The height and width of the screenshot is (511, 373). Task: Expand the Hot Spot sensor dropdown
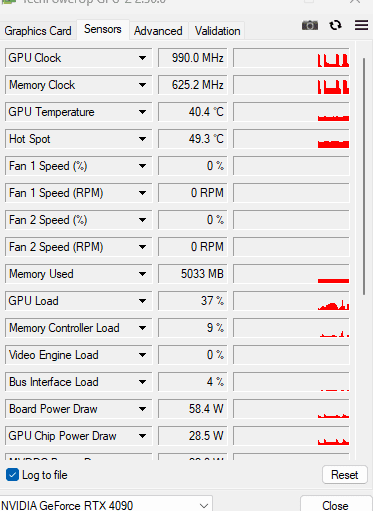coord(142,139)
